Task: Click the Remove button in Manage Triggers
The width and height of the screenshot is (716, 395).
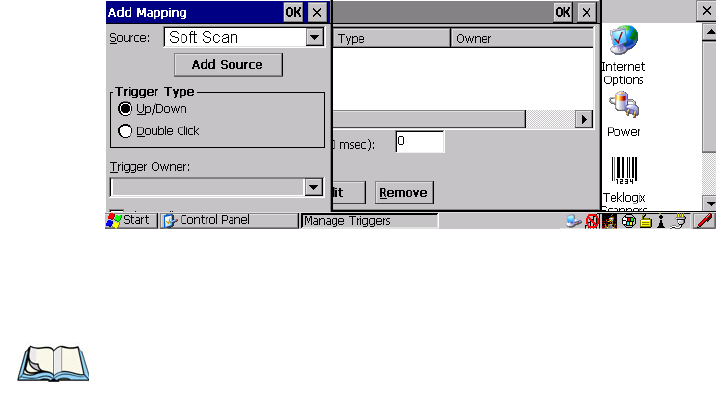Action: point(404,192)
